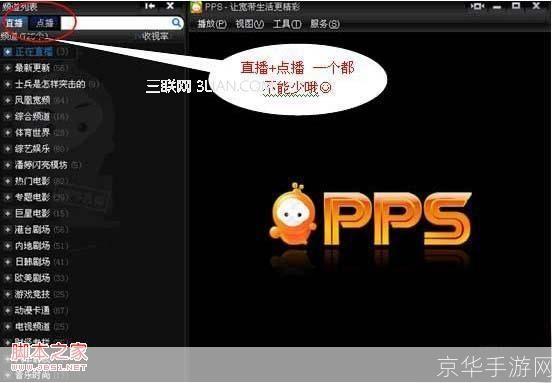Expand the 士兵是怎样突击的 category
This screenshot has width=552, height=383.
click(7, 84)
